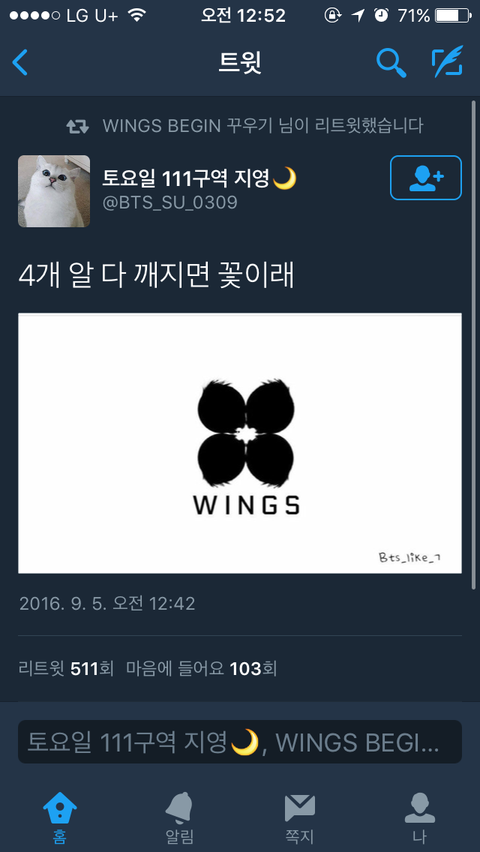Open the Me profile tab (나)
Image resolution: width=480 pixels, height=852 pixels.
(420, 818)
